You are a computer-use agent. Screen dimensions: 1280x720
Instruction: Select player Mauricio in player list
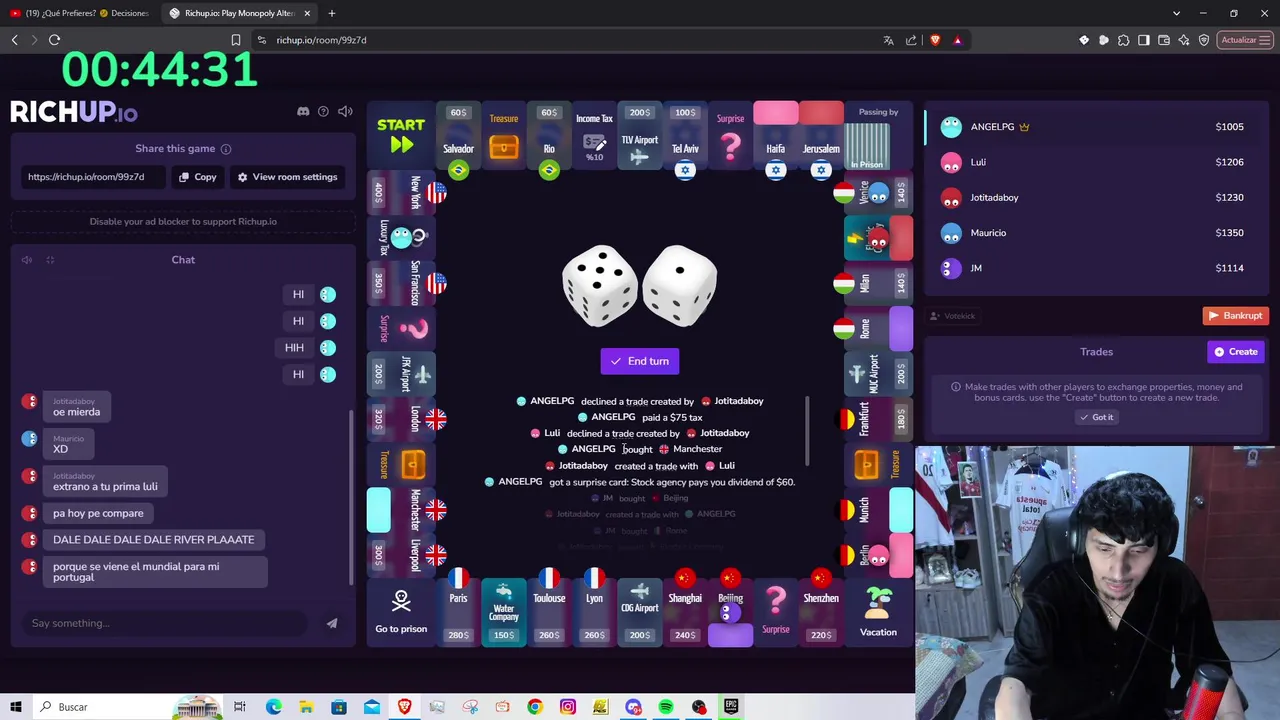click(1094, 233)
